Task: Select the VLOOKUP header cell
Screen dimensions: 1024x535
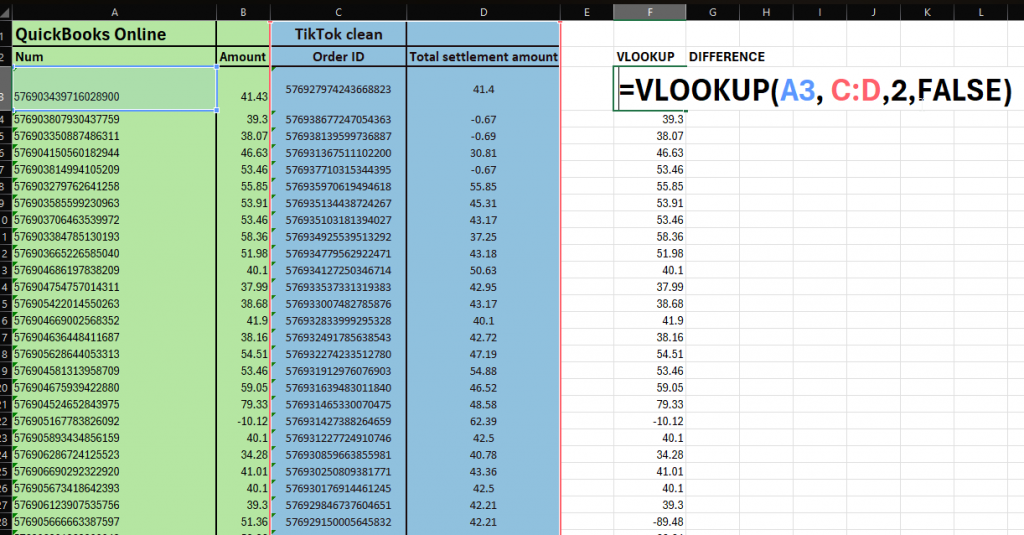Action: coord(645,57)
